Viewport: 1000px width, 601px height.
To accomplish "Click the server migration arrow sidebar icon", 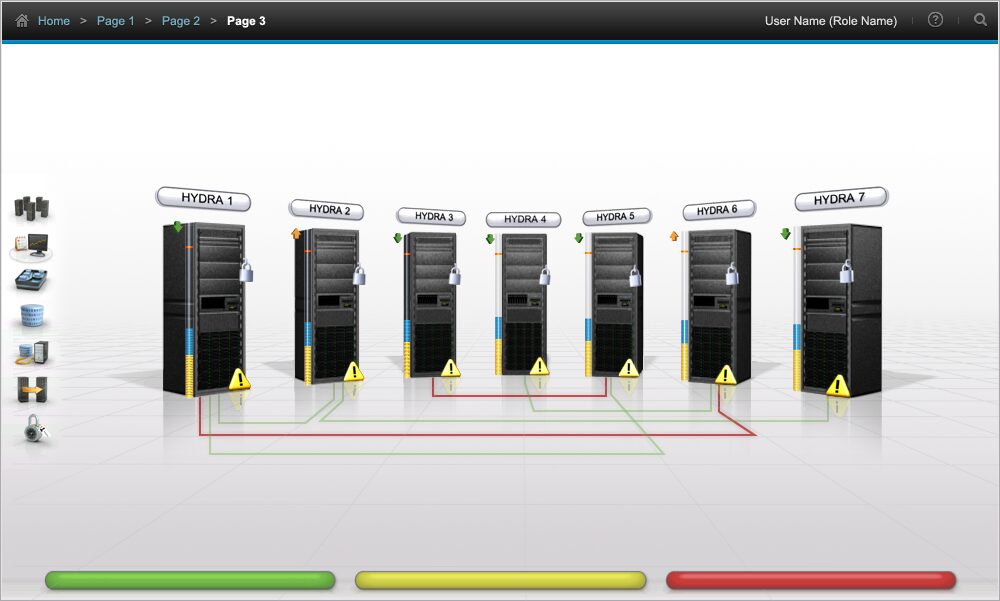I will pyautogui.click(x=32, y=390).
